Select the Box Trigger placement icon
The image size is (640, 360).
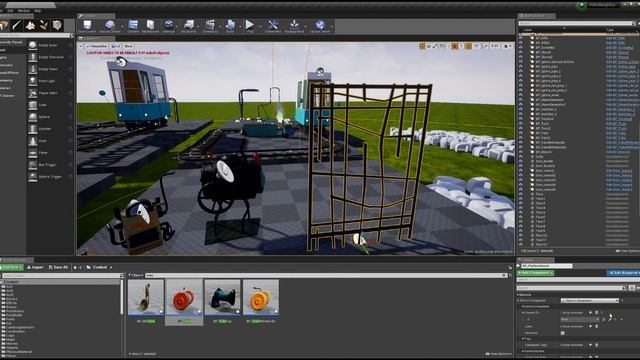(x=33, y=164)
